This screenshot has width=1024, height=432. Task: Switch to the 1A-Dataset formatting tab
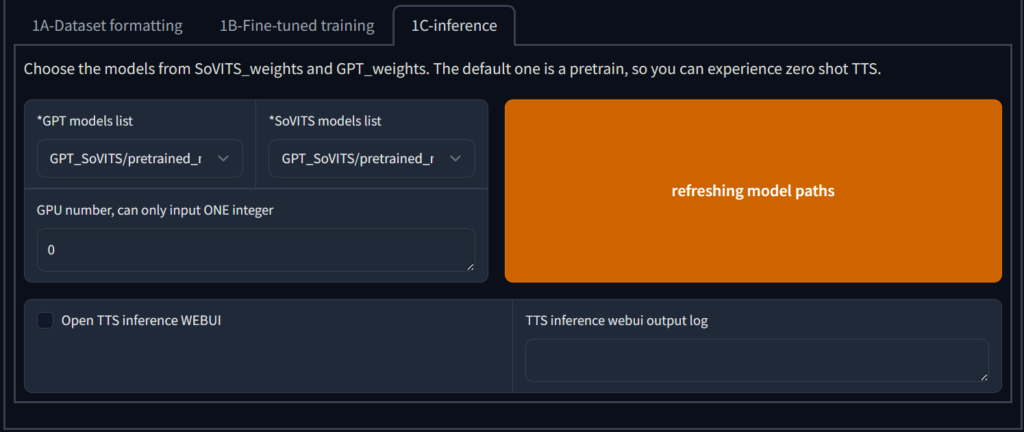click(107, 26)
